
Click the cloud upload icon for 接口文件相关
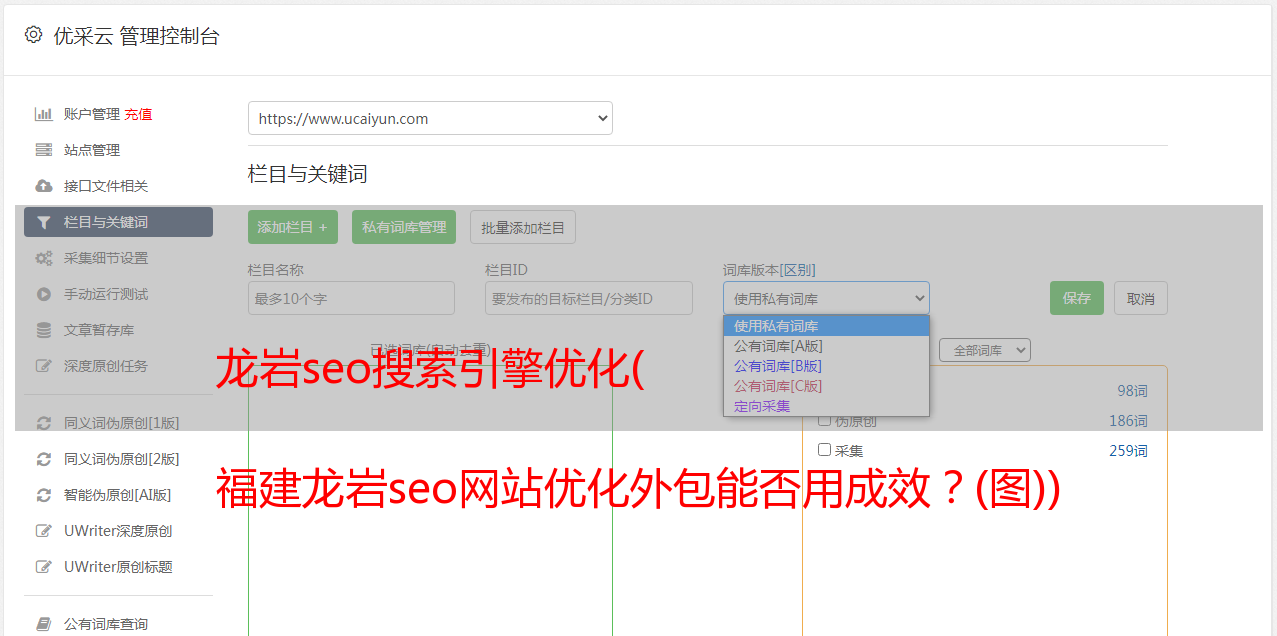43,186
